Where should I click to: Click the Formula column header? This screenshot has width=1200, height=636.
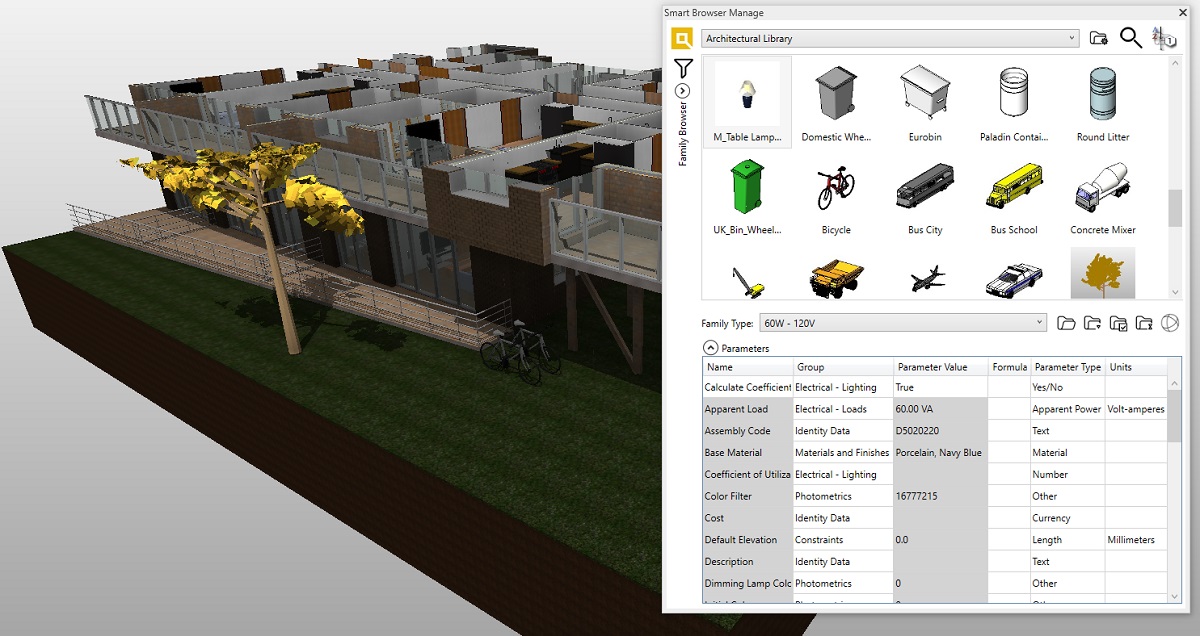(x=1009, y=367)
